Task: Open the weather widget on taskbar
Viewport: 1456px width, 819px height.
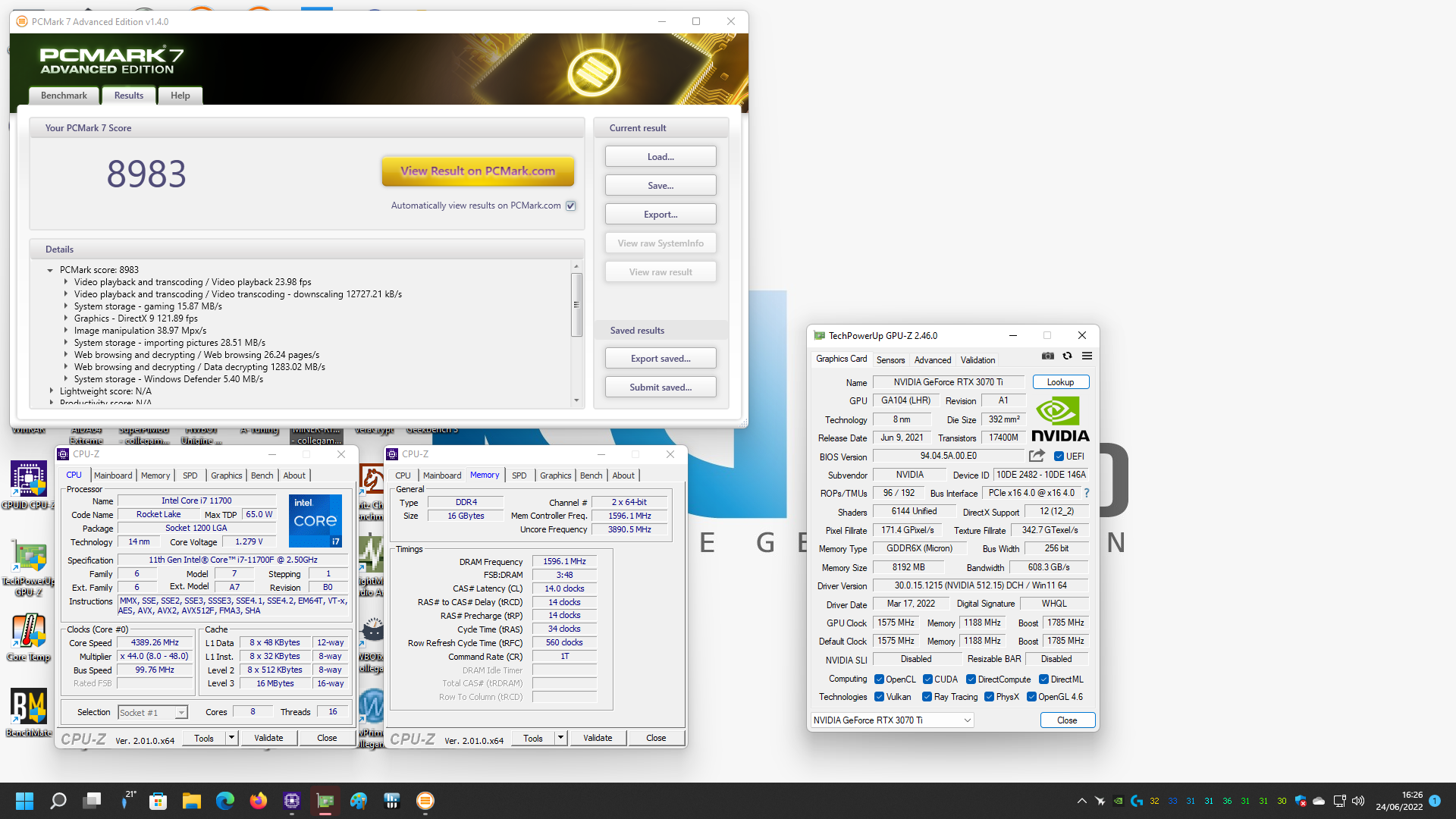Action: (127, 801)
